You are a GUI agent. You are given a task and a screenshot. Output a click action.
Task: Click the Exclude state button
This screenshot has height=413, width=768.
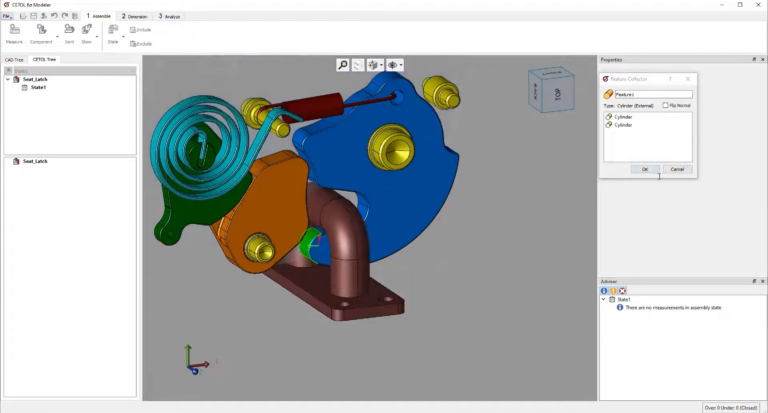(141, 44)
